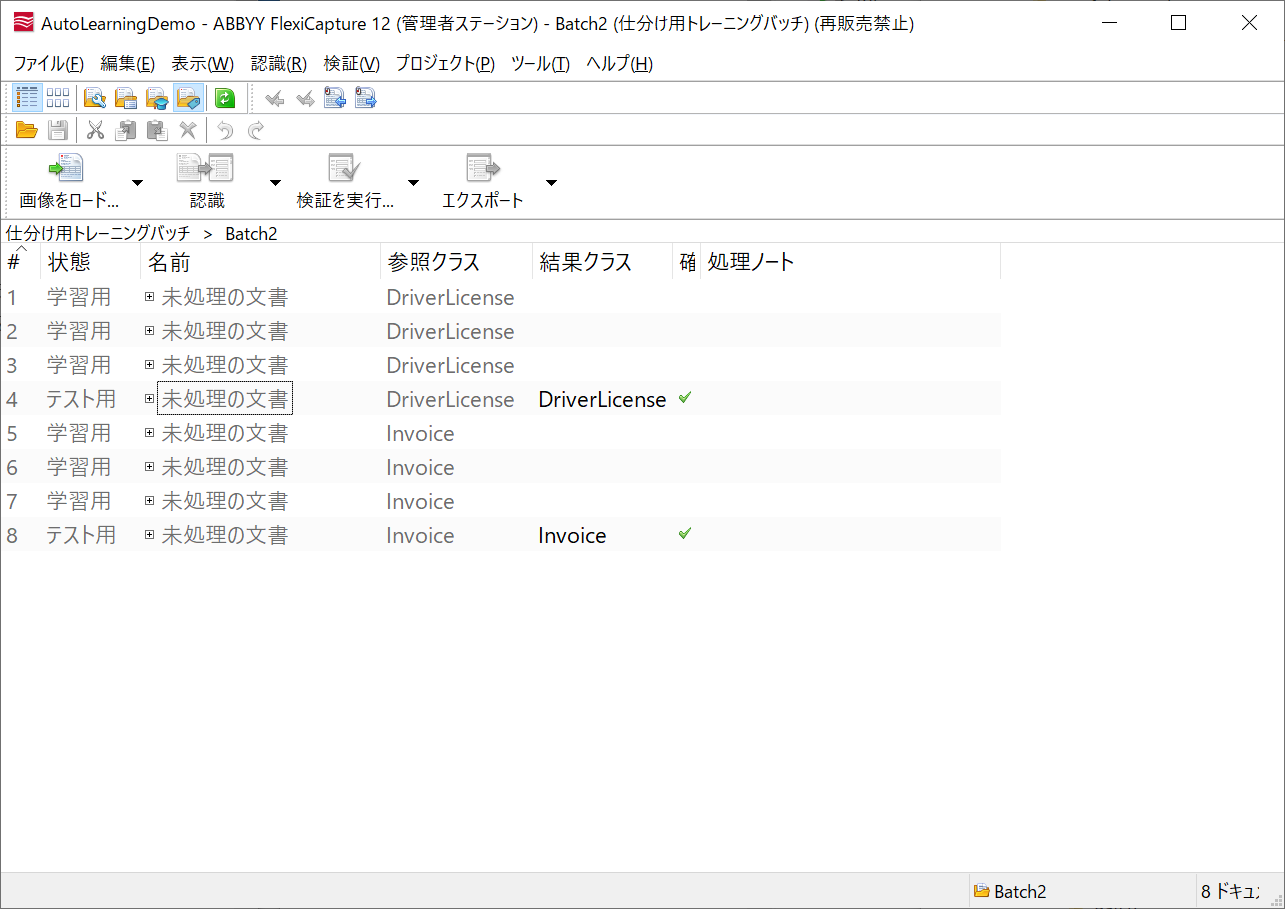Viewport: 1285px width, 909px height.
Task: Click the open folder icon
Action: pos(27,130)
